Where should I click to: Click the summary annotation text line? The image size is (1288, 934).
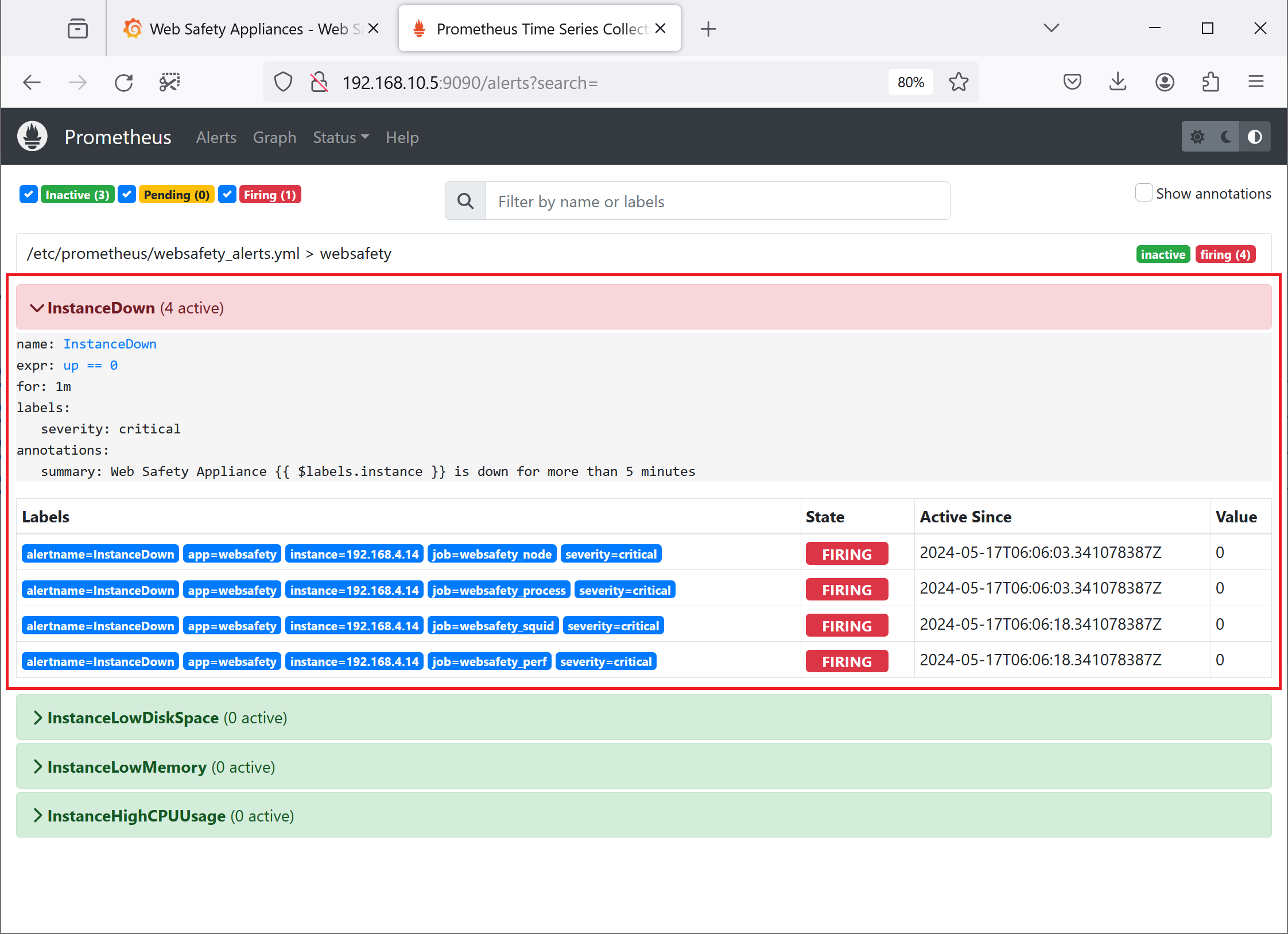pyautogui.click(x=368, y=471)
